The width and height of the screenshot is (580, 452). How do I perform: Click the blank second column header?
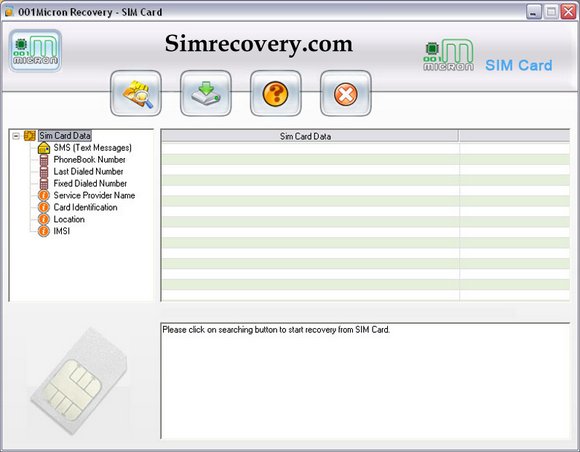pyautogui.click(x=515, y=136)
